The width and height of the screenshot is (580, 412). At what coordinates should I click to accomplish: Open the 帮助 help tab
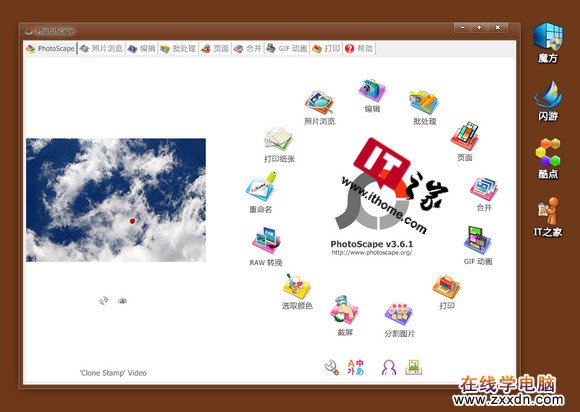click(x=359, y=48)
